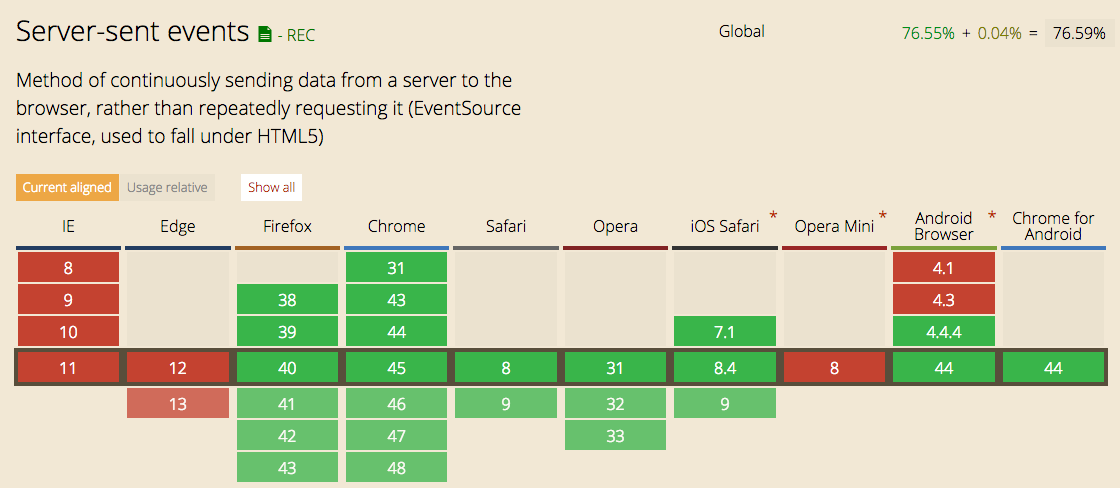The image size is (1120, 488).
Task: Select the Firefox 42 cell
Action: coord(287,436)
